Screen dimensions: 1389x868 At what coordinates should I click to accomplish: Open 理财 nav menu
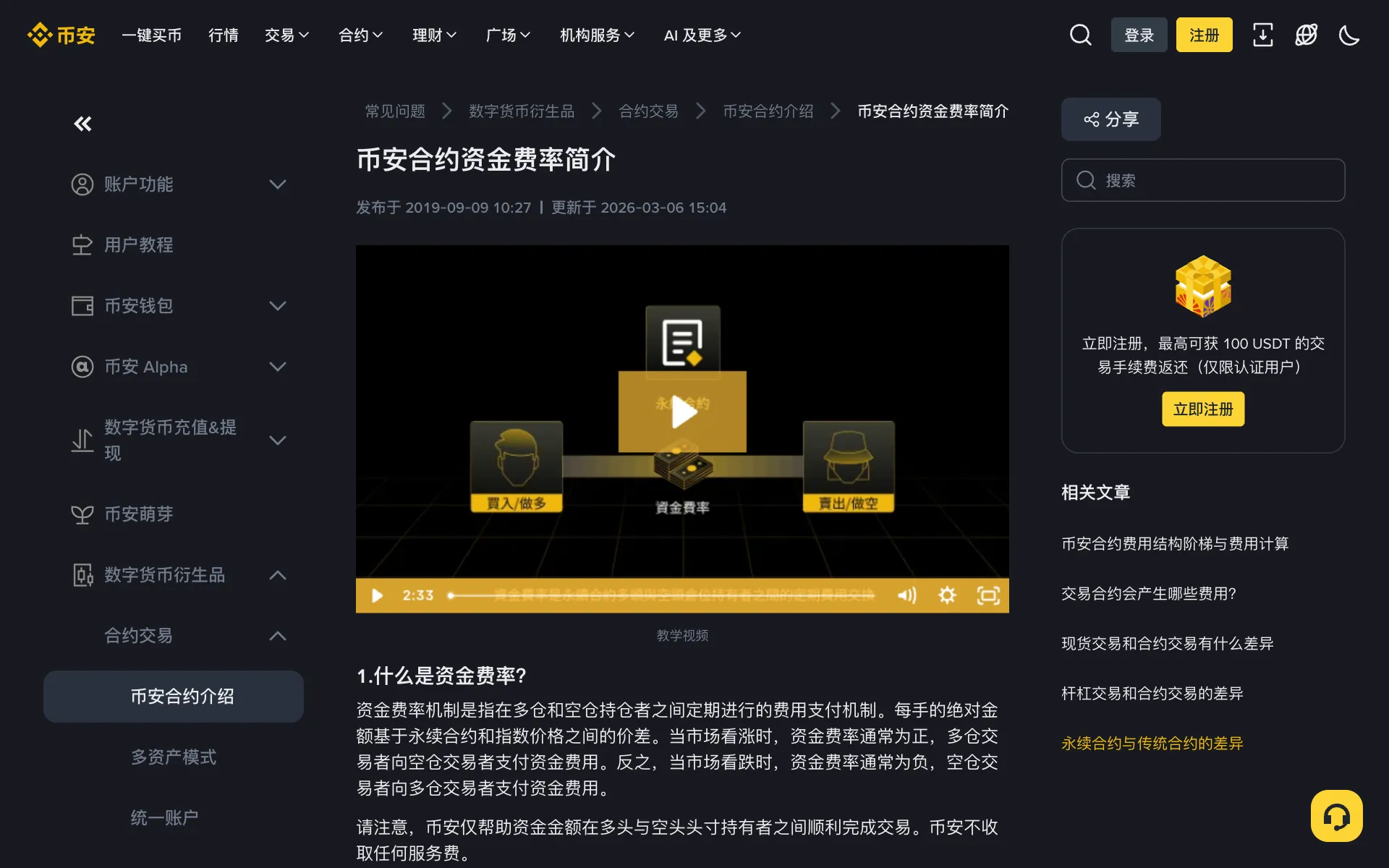[434, 35]
